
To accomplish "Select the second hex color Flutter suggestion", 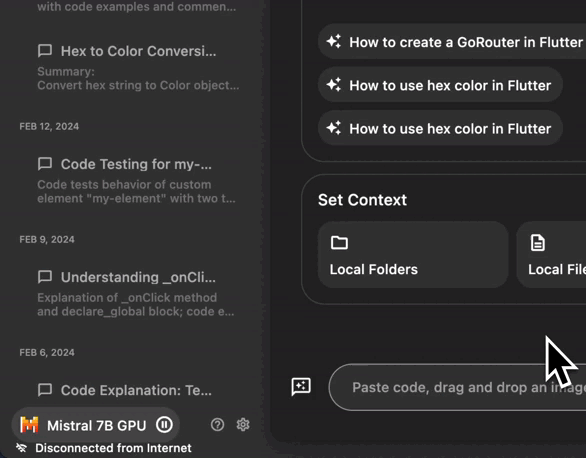I will (440, 128).
